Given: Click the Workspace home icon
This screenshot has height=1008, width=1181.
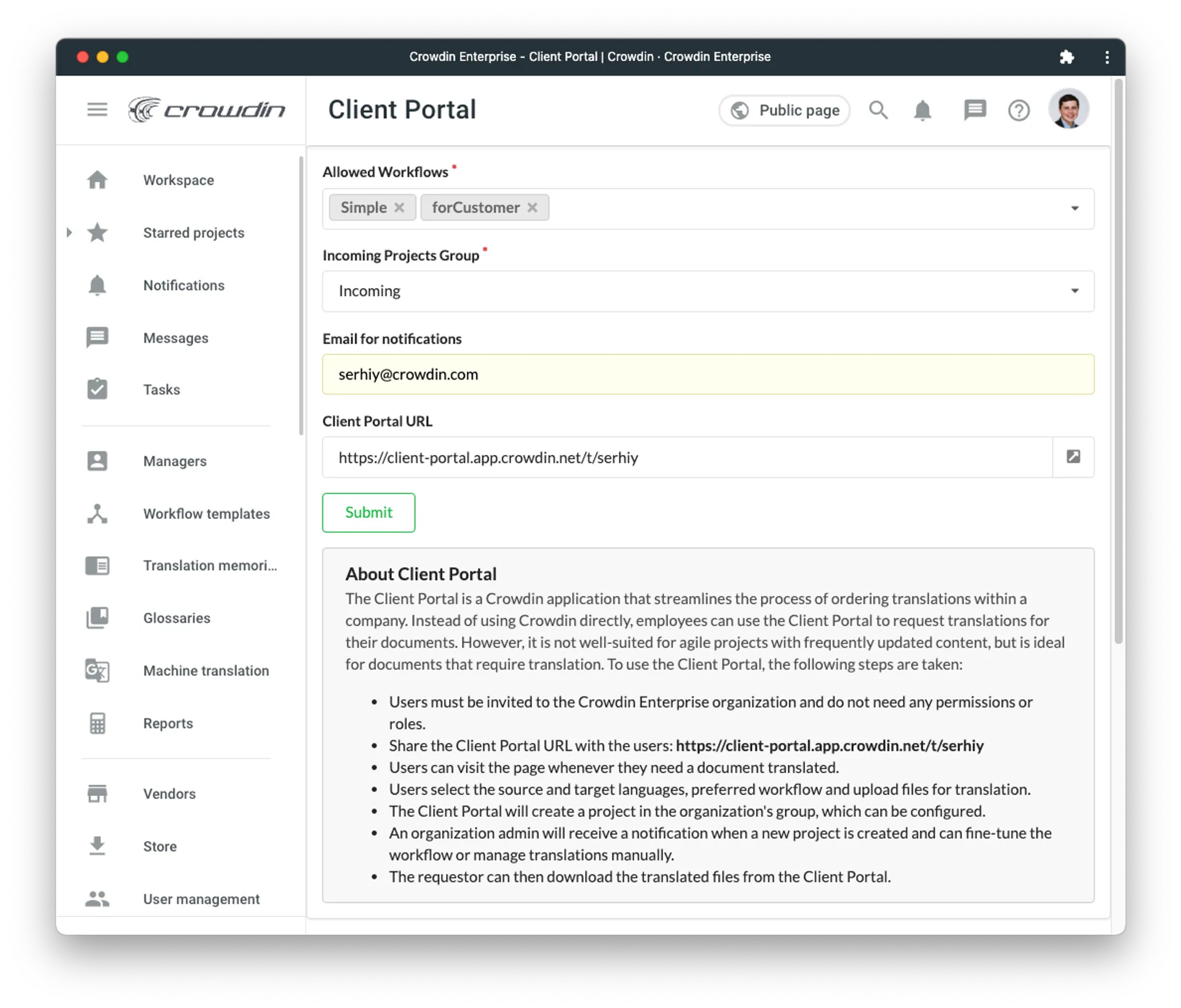Looking at the screenshot, I should (97, 180).
